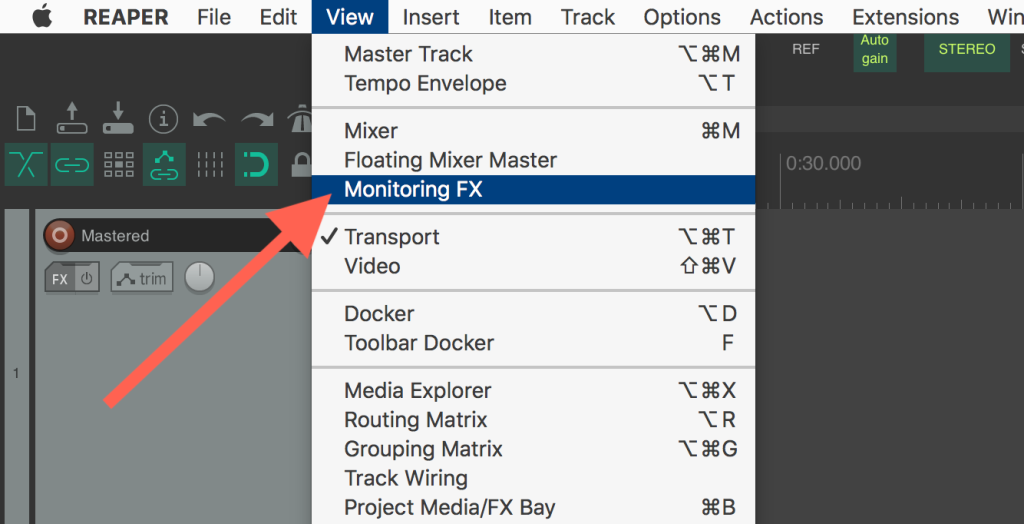Click the trim envelope button

point(142,279)
